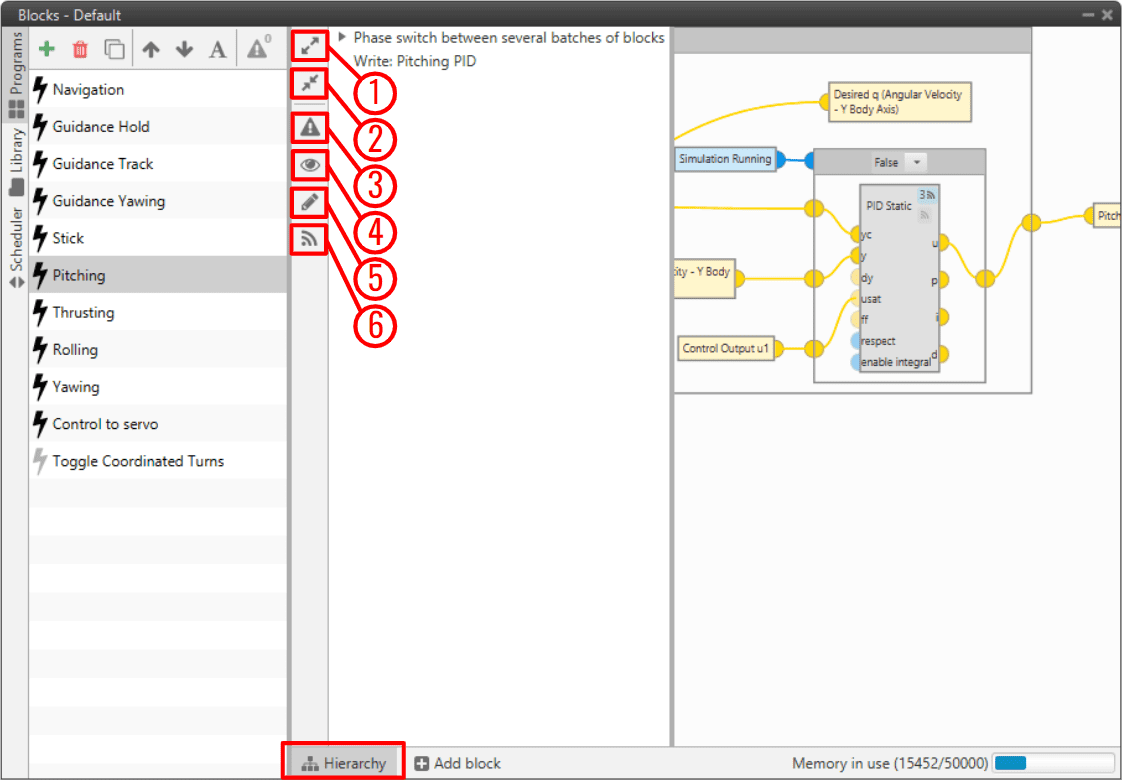Click the Hierarchy button
The height and width of the screenshot is (780, 1122).
[x=345, y=763]
